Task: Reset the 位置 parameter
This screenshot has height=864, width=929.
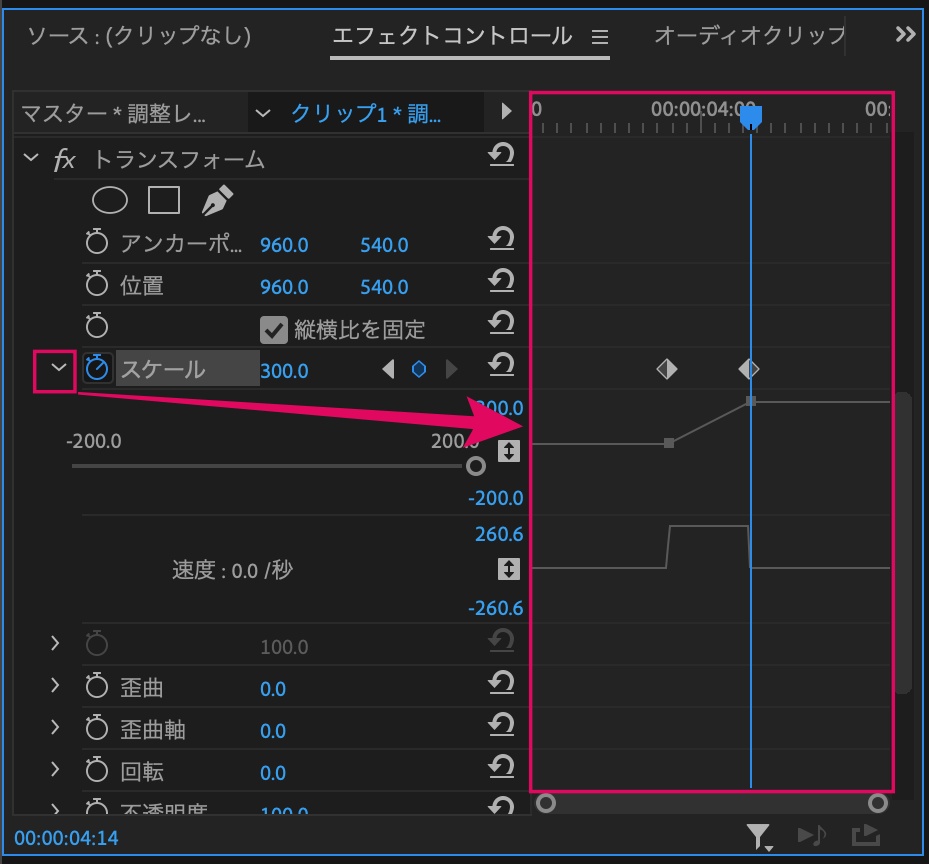Action: coord(501,281)
